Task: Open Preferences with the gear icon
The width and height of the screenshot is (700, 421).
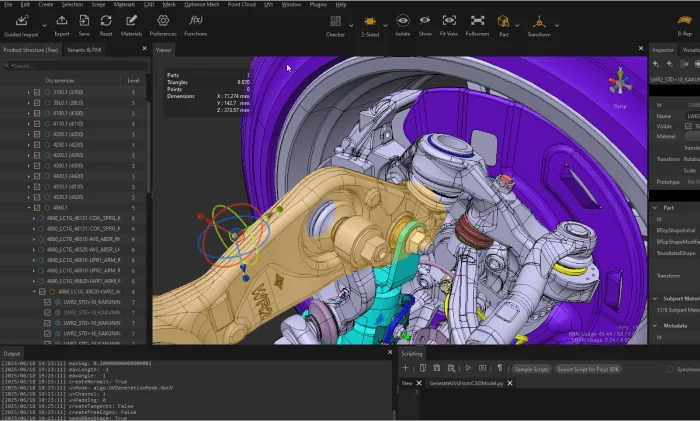Action: [x=163, y=20]
